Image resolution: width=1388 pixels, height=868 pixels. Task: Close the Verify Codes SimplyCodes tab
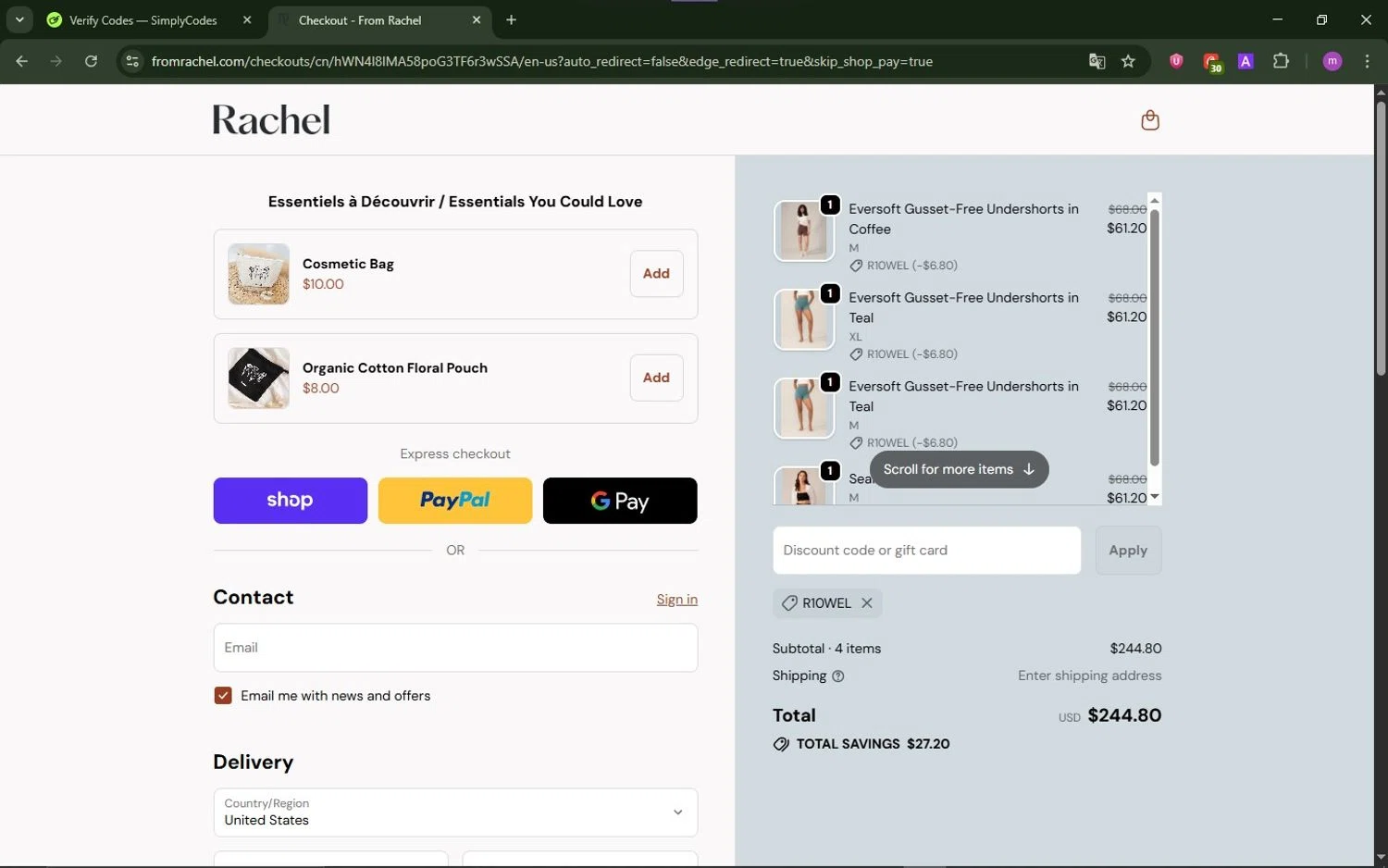pos(247,19)
